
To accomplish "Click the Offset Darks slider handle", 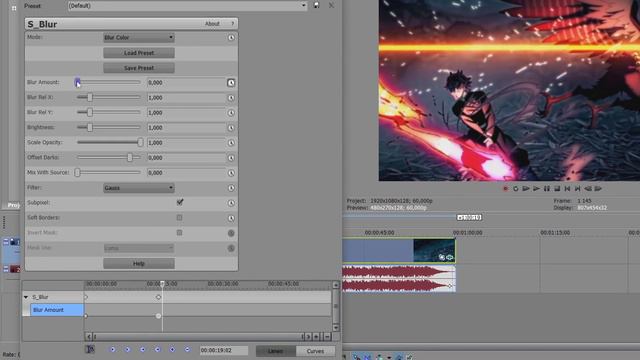I will click(130, 158).
